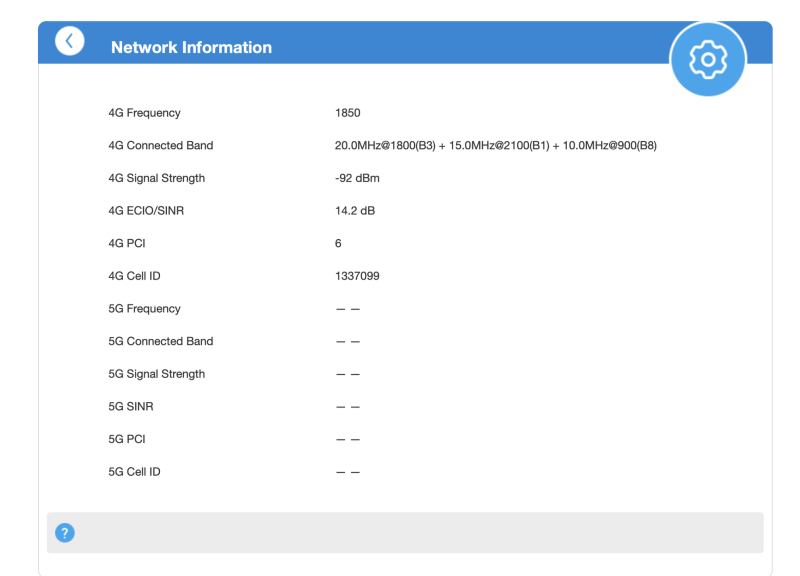Image resolution: width=800 pixels, height=576 pixels.
Task: Select the 4G Frequency label
Action: (144, 113)
